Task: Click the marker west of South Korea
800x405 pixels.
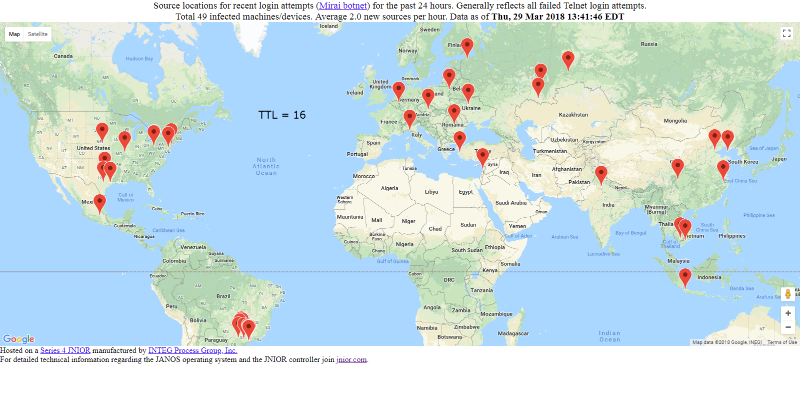Action: (x=728, y=140)
